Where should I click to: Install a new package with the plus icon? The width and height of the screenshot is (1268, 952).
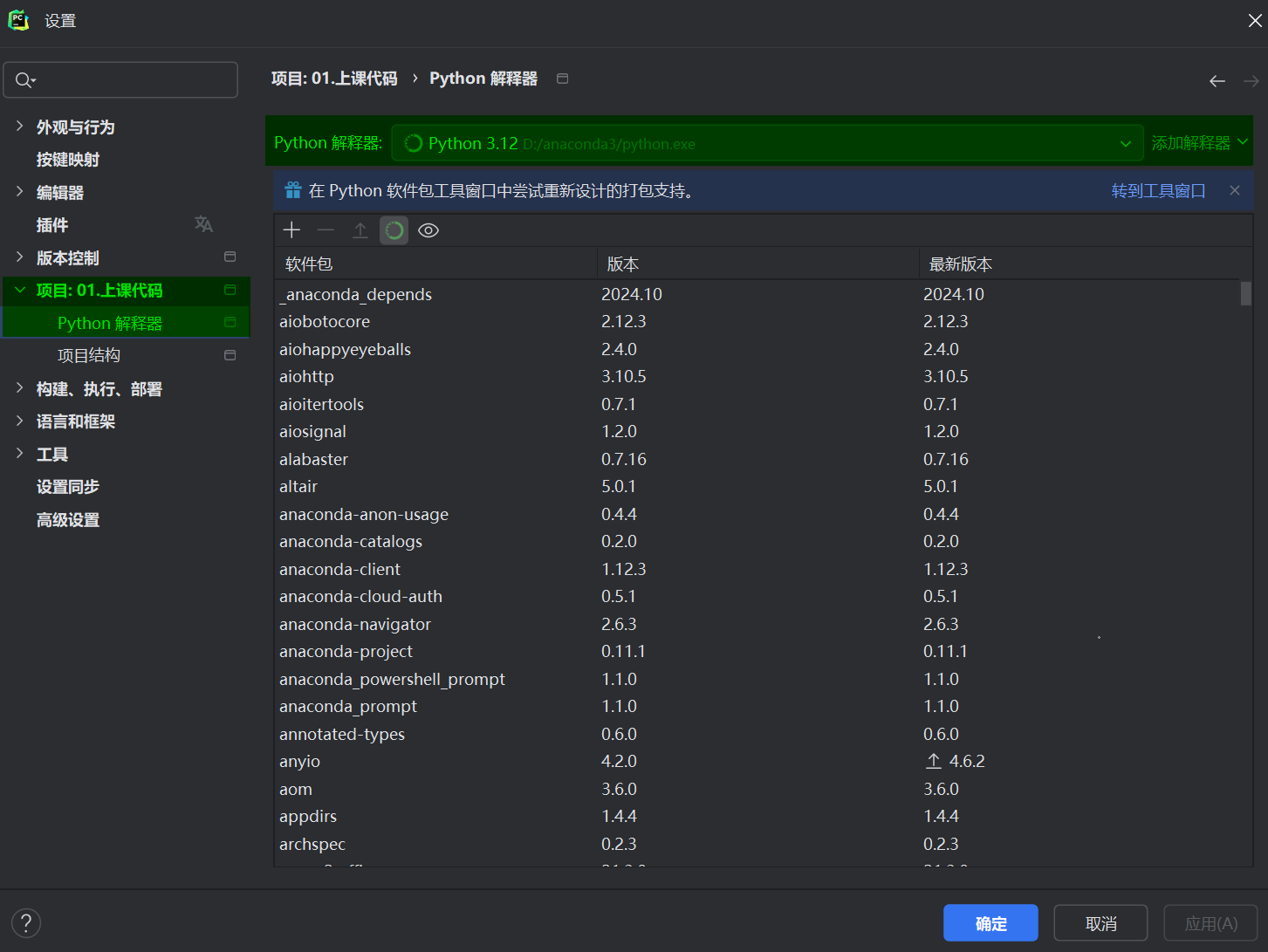coord(291,229)
